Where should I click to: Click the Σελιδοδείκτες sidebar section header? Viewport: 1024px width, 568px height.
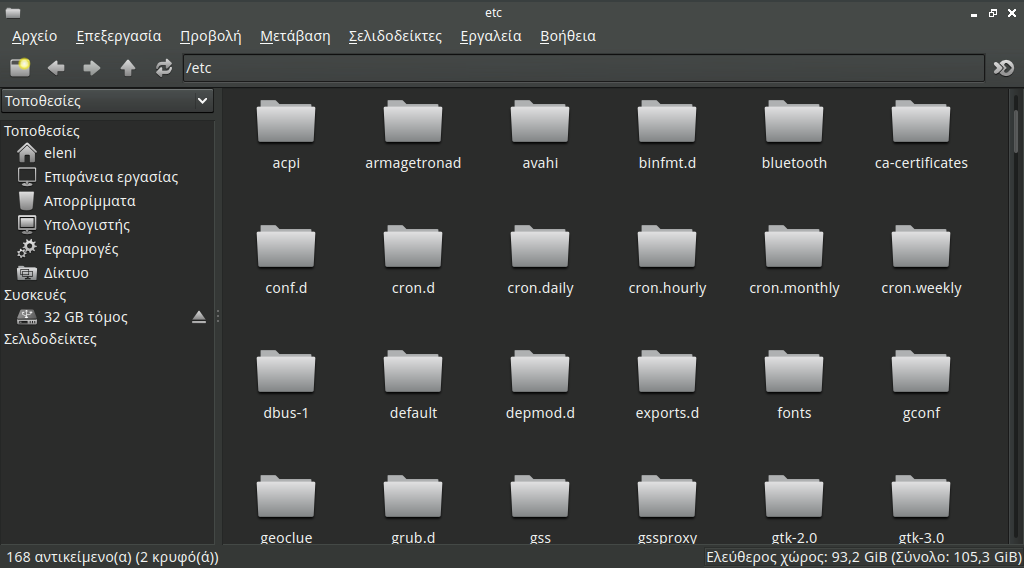50,339
